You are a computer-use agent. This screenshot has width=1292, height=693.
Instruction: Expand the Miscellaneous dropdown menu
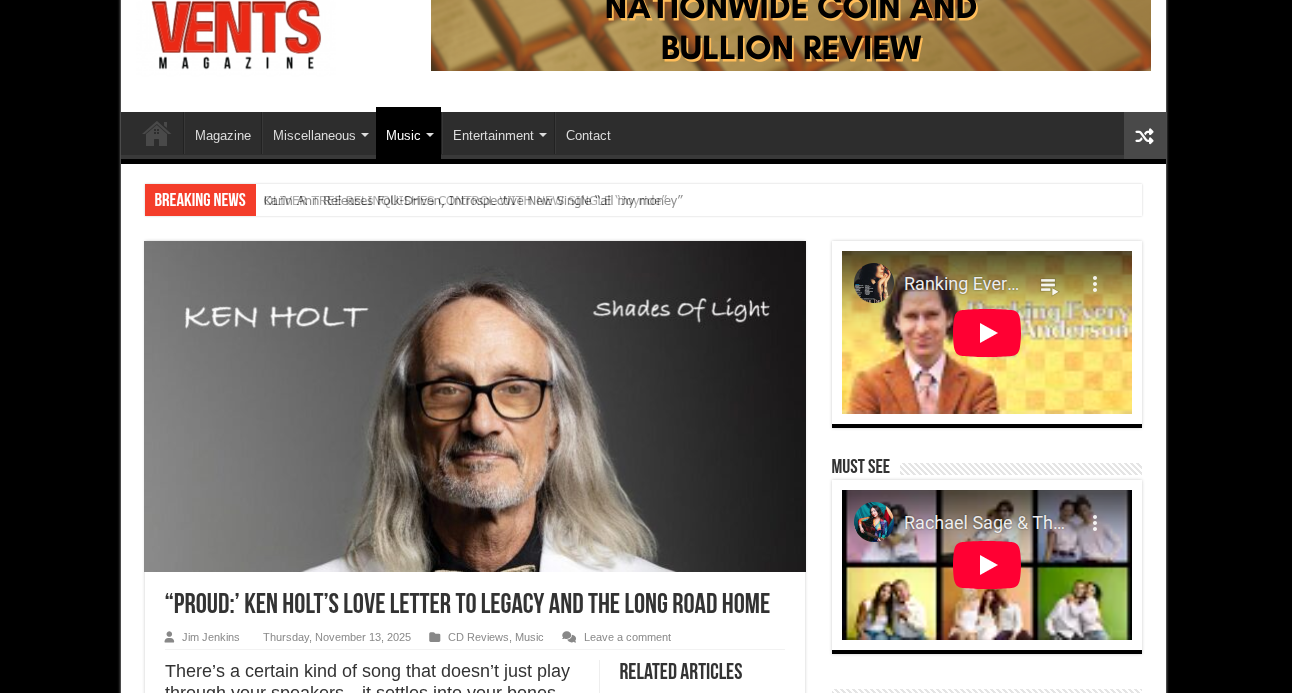coord(320,135)
